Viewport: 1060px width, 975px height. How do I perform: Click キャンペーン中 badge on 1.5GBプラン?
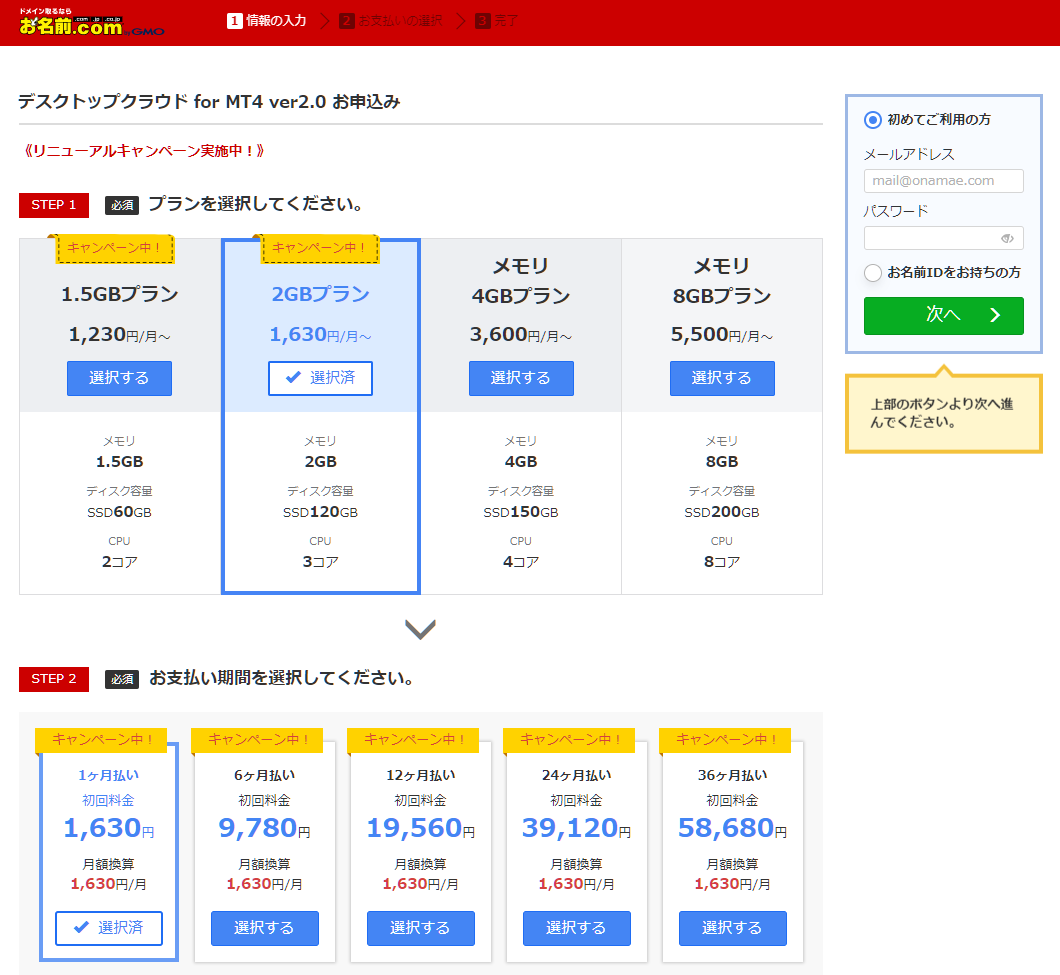pos(114,248)
